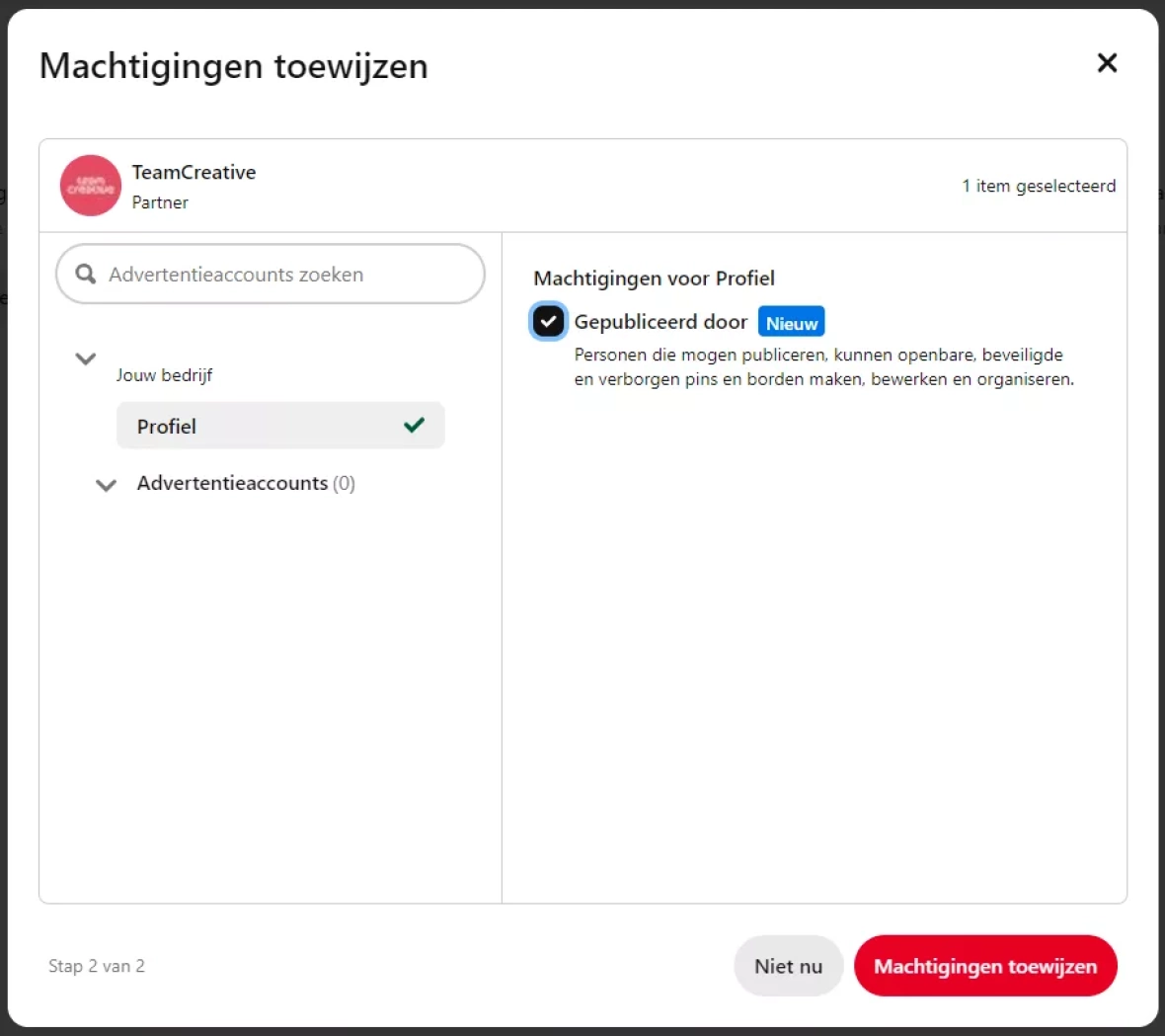The image size is (1165, 1036).
Task: Close the Machtigingen toewijzen dialog
Action: [x=1107, y=63]
